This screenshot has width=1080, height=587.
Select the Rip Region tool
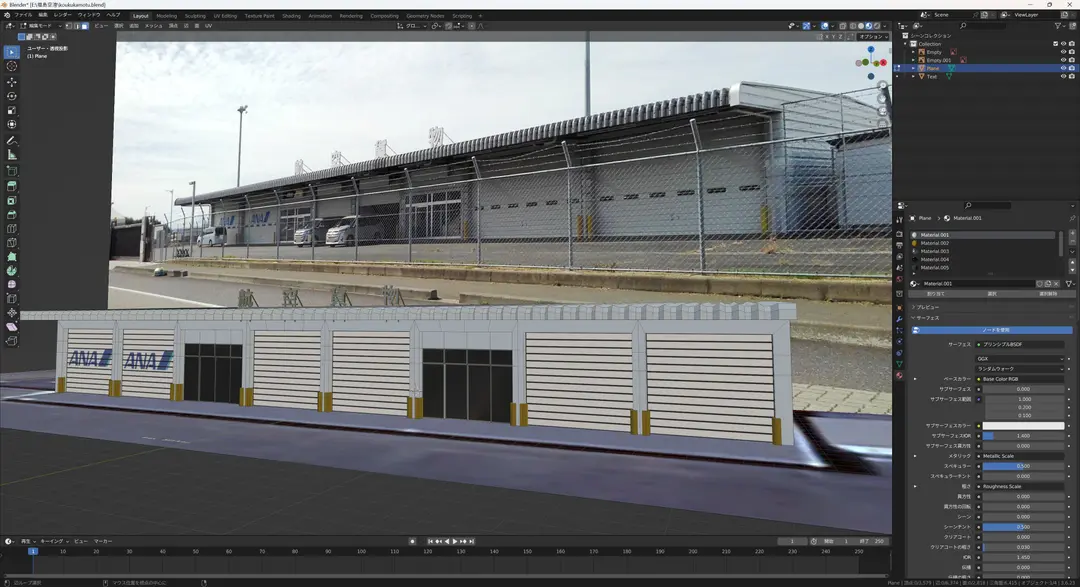(12, 341)
